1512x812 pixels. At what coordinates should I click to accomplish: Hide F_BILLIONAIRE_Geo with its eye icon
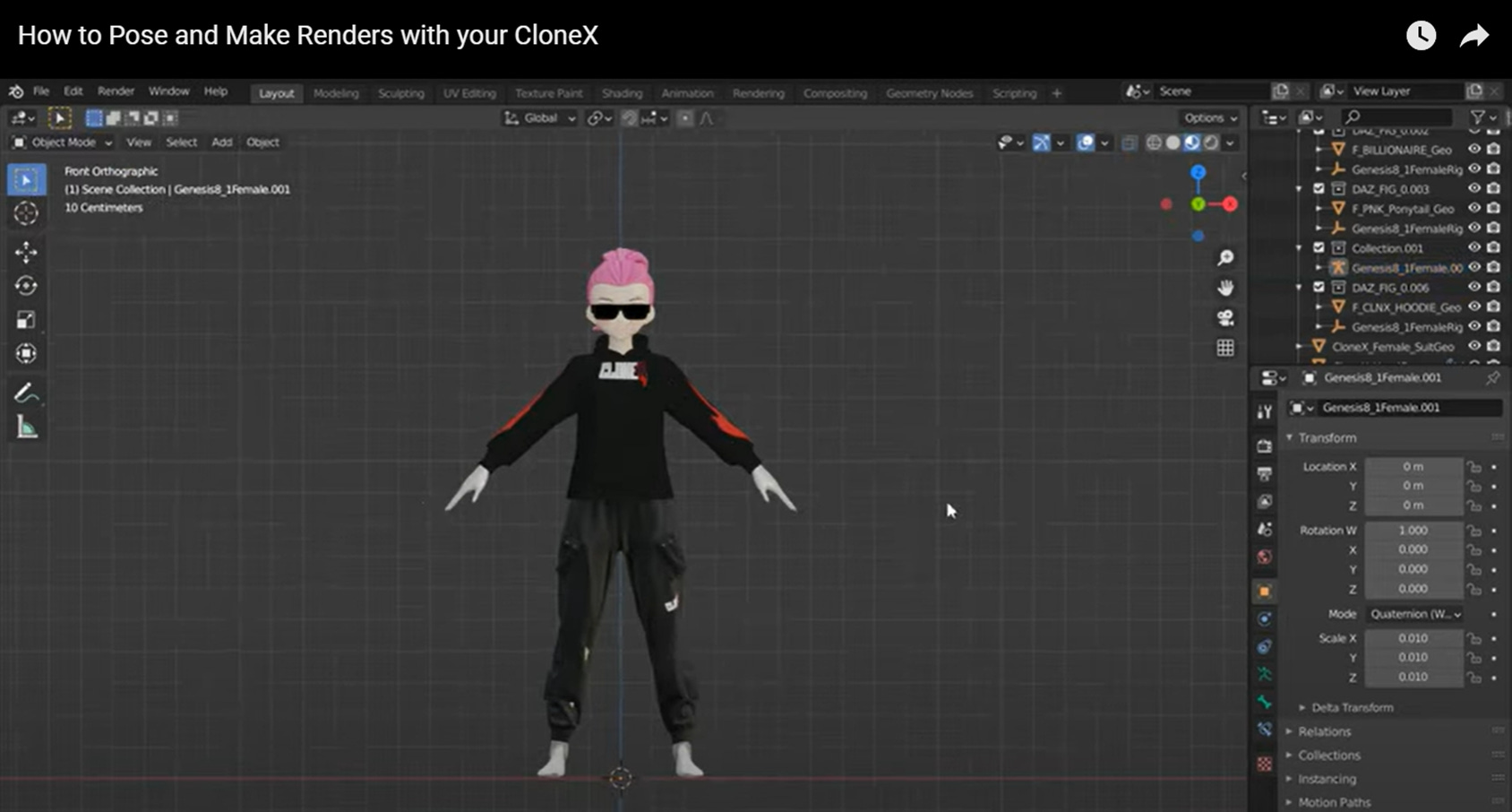pos(1473,150)
